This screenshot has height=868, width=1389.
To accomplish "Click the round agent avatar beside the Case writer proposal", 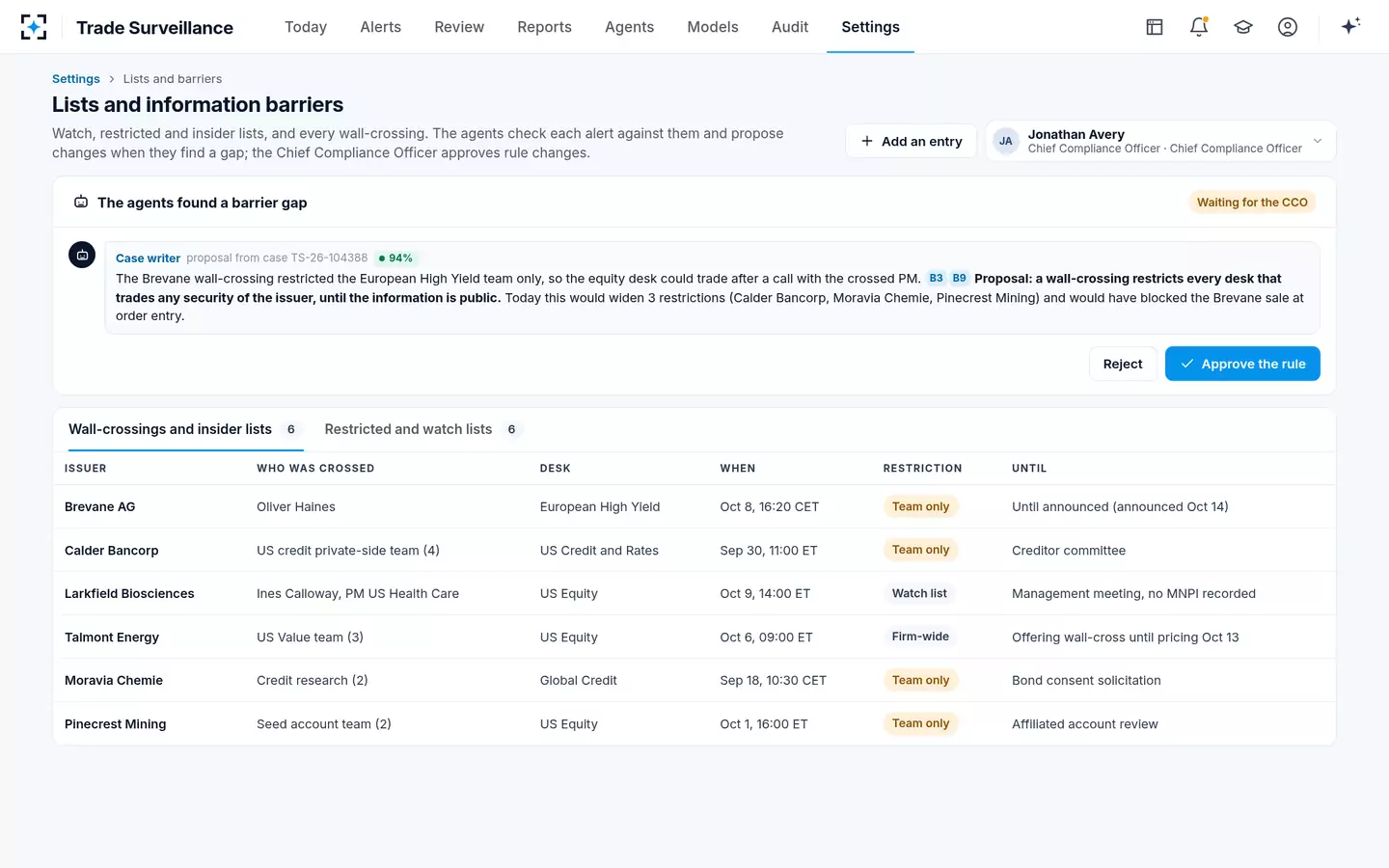I will coord(82,255).
